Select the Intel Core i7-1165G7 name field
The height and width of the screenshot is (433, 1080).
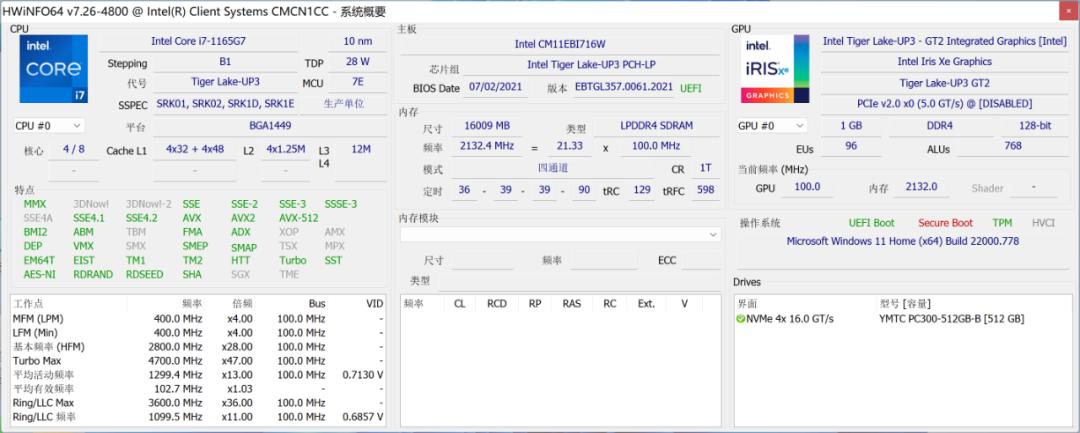198,41
